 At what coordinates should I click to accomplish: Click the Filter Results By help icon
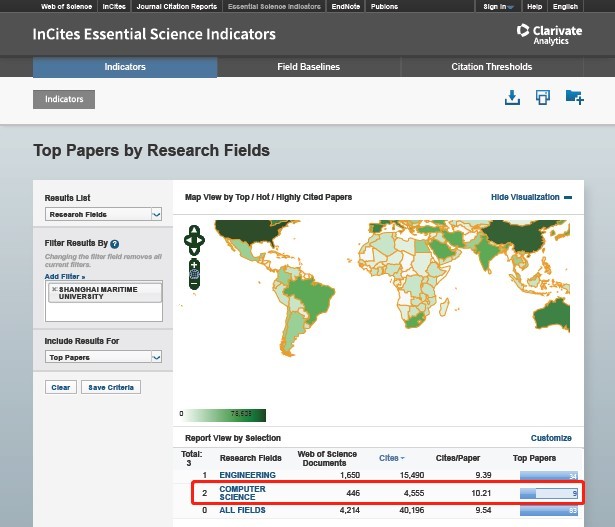click(115, 244)
